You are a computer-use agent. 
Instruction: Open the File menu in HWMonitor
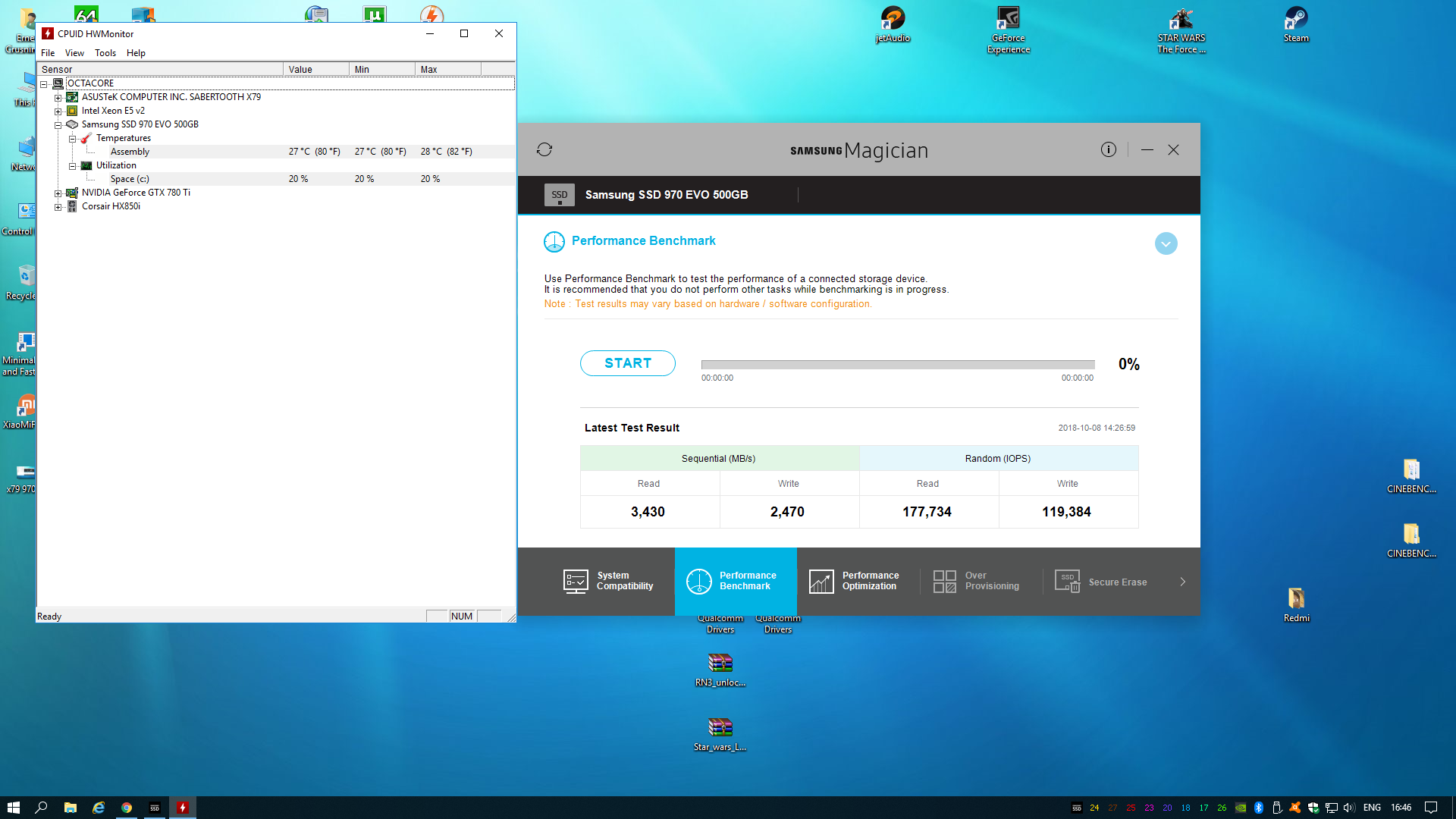[48, 53]
